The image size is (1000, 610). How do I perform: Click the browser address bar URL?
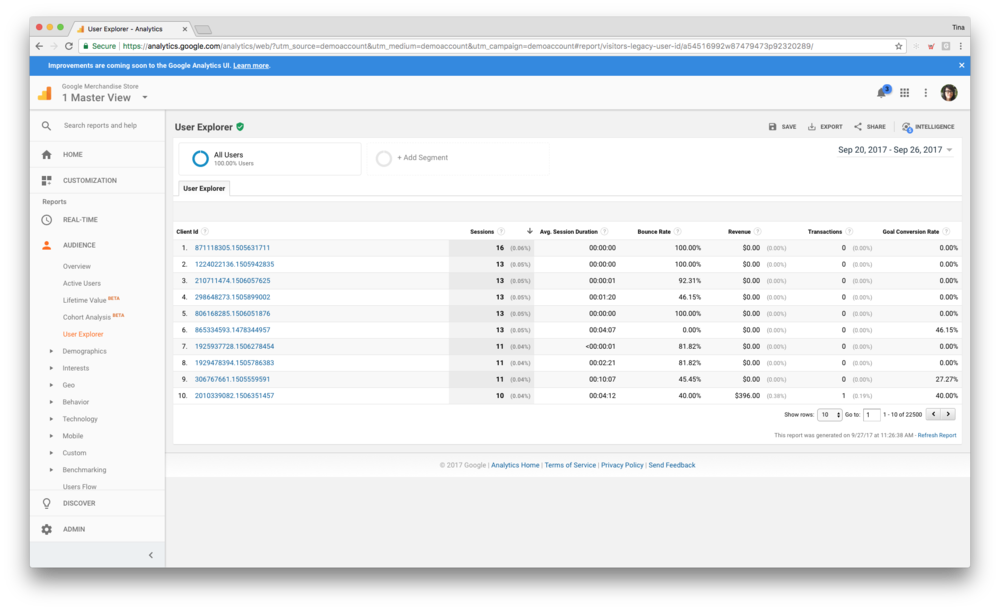(467, 46)
